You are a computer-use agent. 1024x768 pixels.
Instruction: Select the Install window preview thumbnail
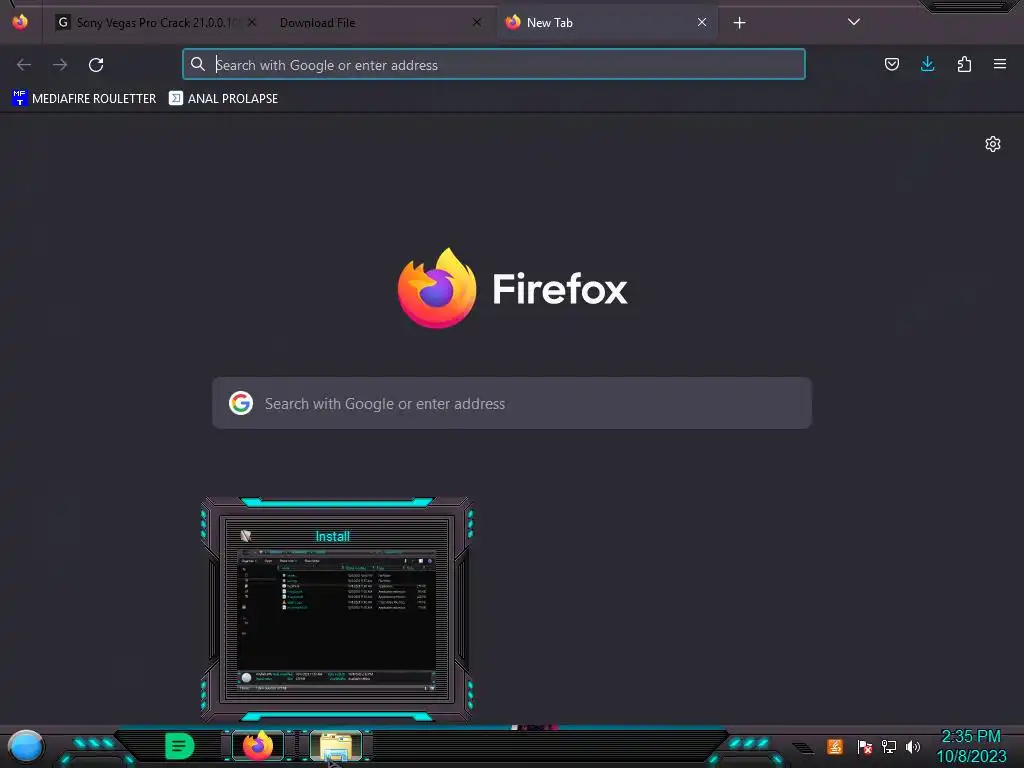[337, 609]
